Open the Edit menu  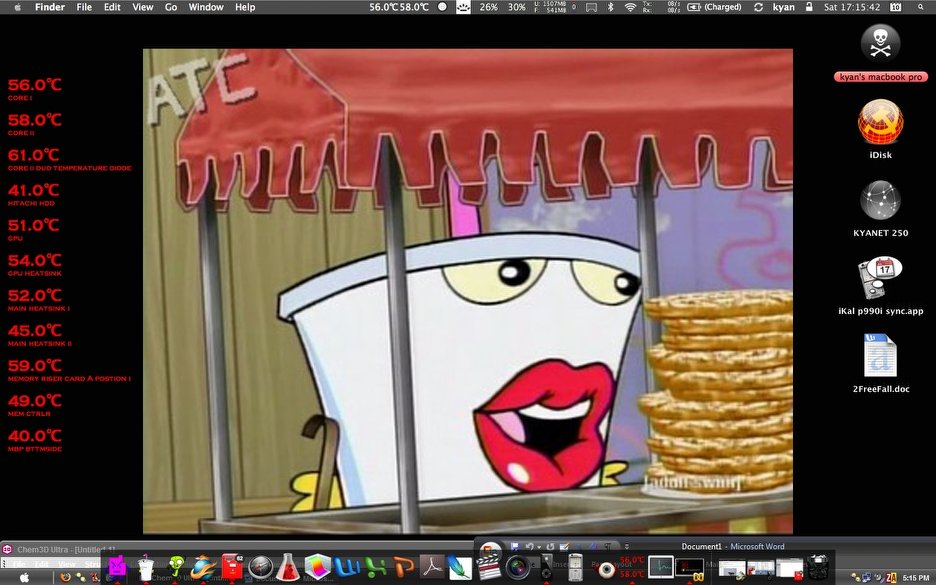point(112,7)
